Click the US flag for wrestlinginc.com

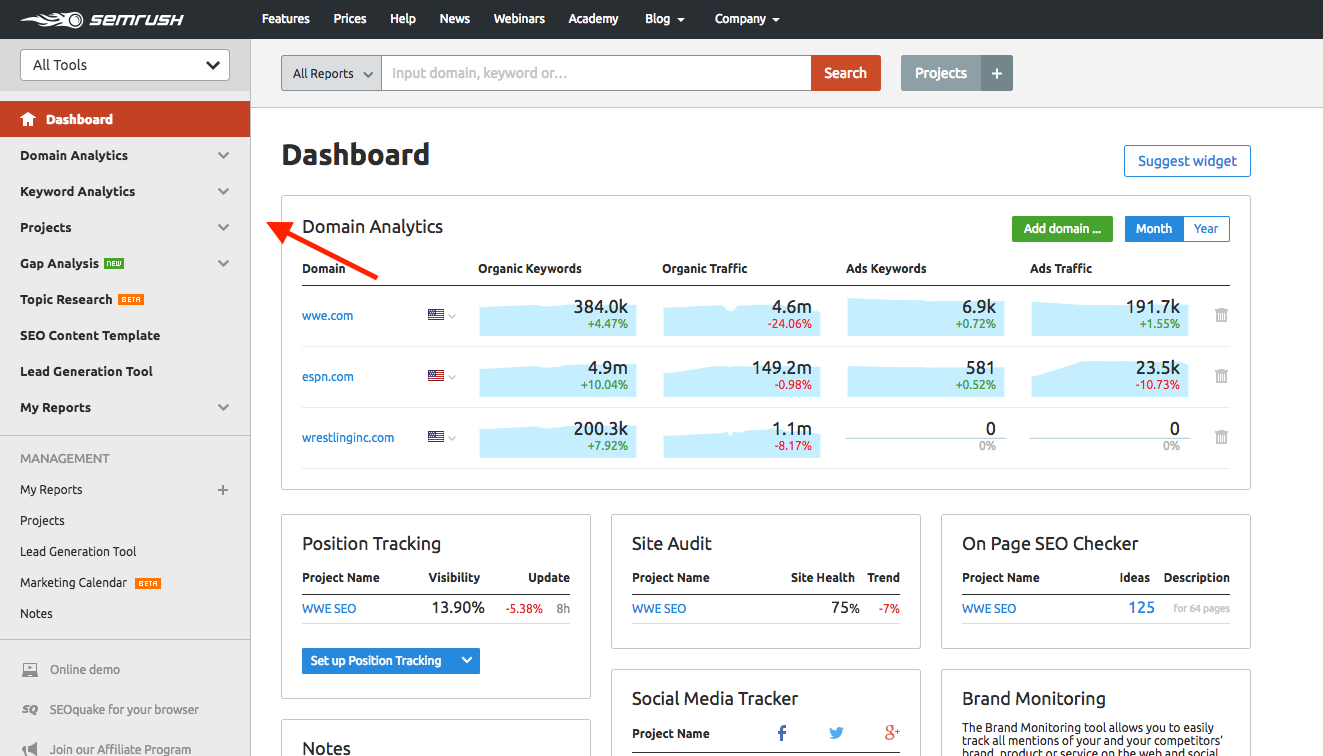(435, 437)
